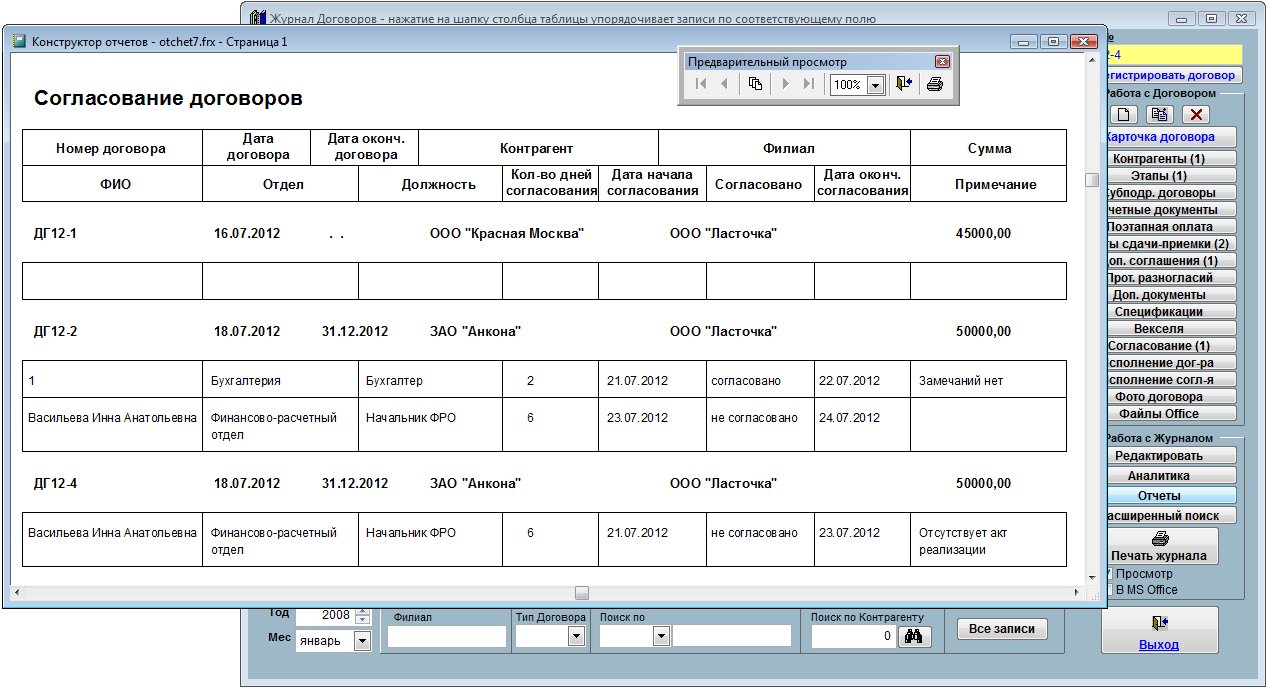Click the copy contract icon
The image size is (1266, 687).
point(1159,115)
